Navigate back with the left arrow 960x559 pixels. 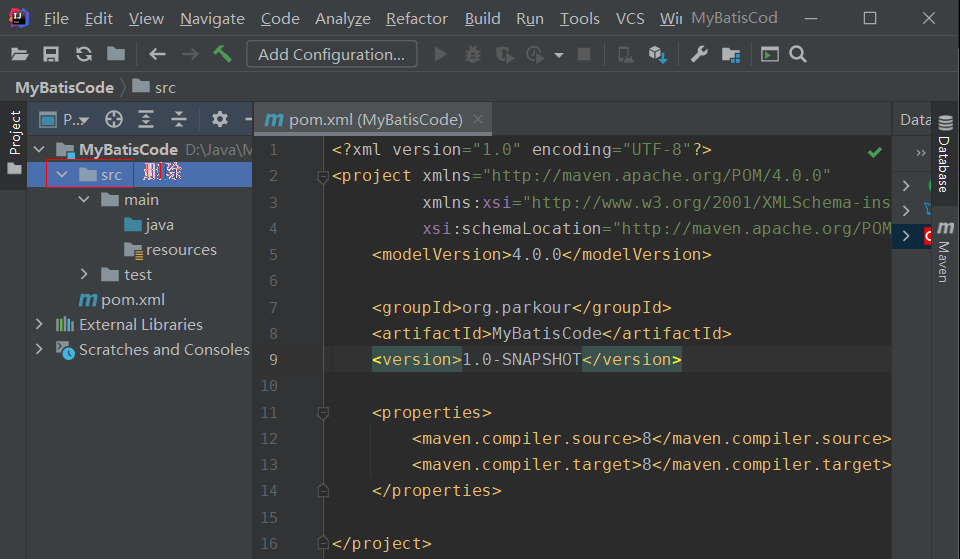[157, 54]
